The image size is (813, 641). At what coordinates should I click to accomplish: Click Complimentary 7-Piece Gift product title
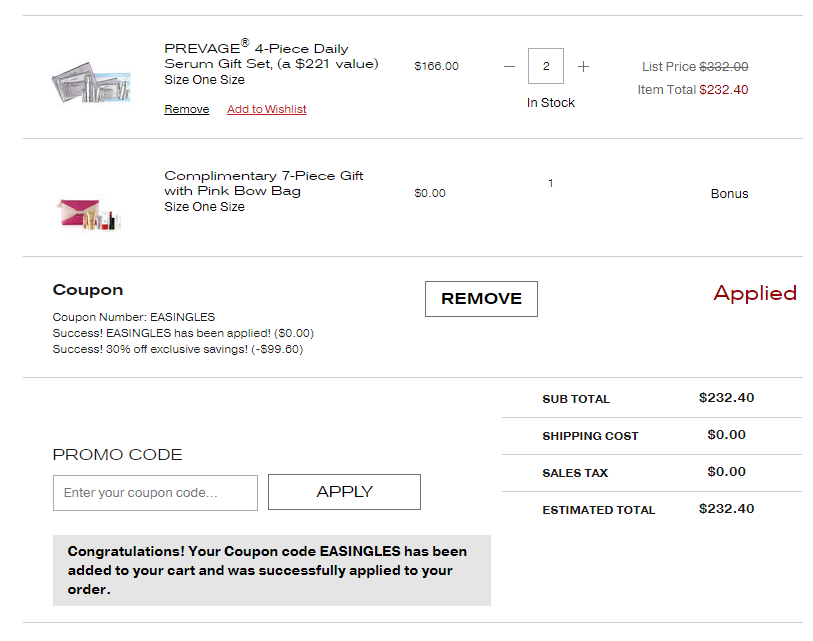click(263, 183)
